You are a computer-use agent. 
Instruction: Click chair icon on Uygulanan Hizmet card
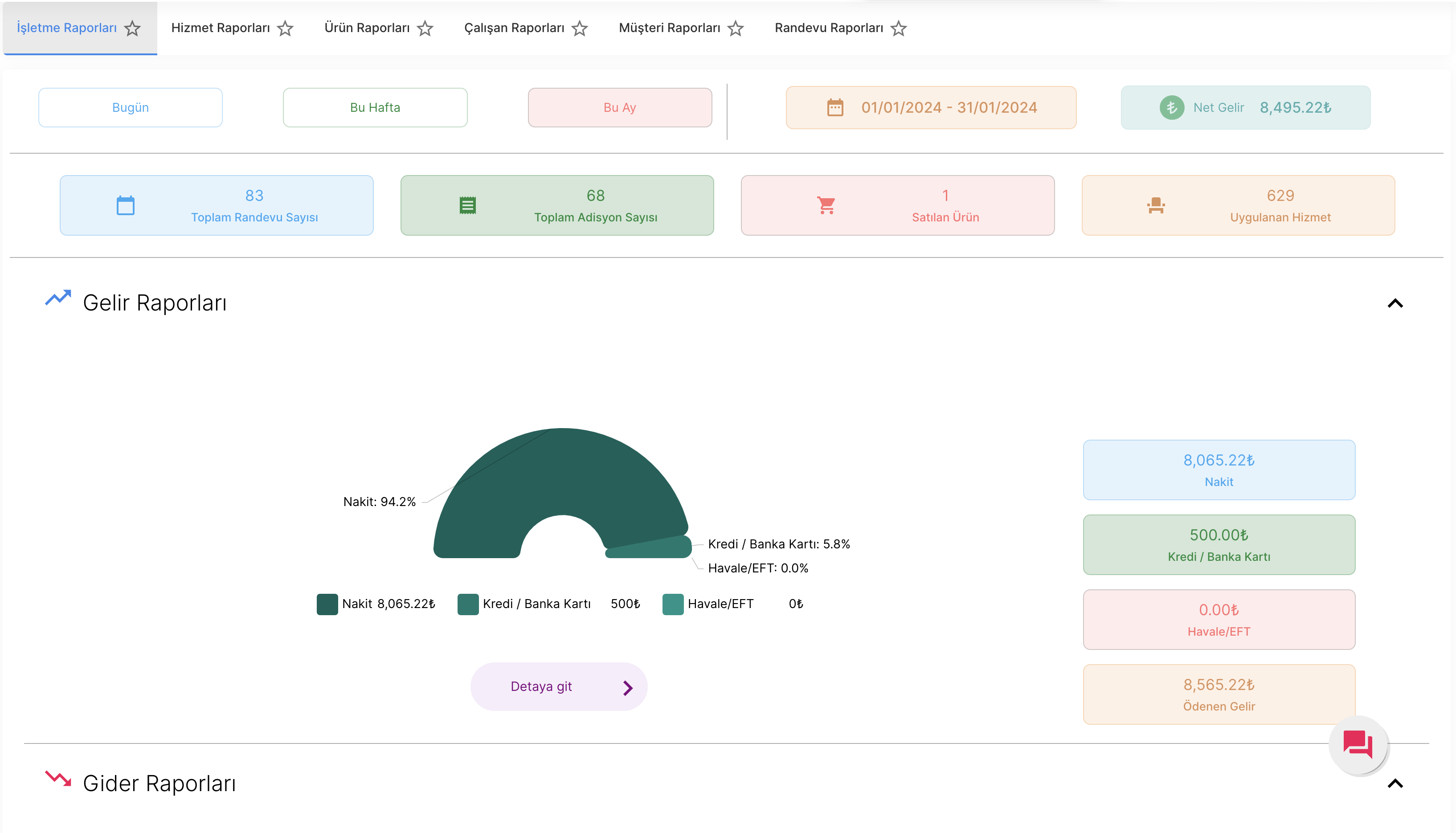[x=1156, y=205]
